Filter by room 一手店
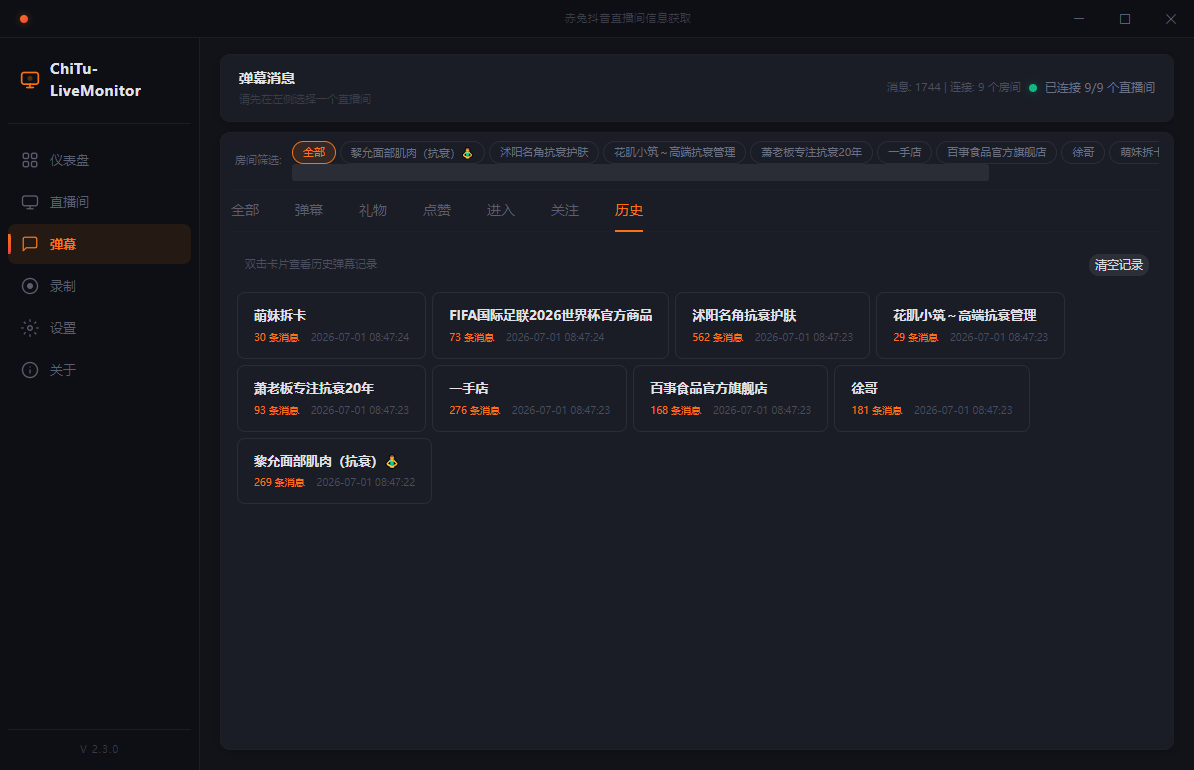The height and width of the screenshot is (770, 1194). tap(905, 152)
